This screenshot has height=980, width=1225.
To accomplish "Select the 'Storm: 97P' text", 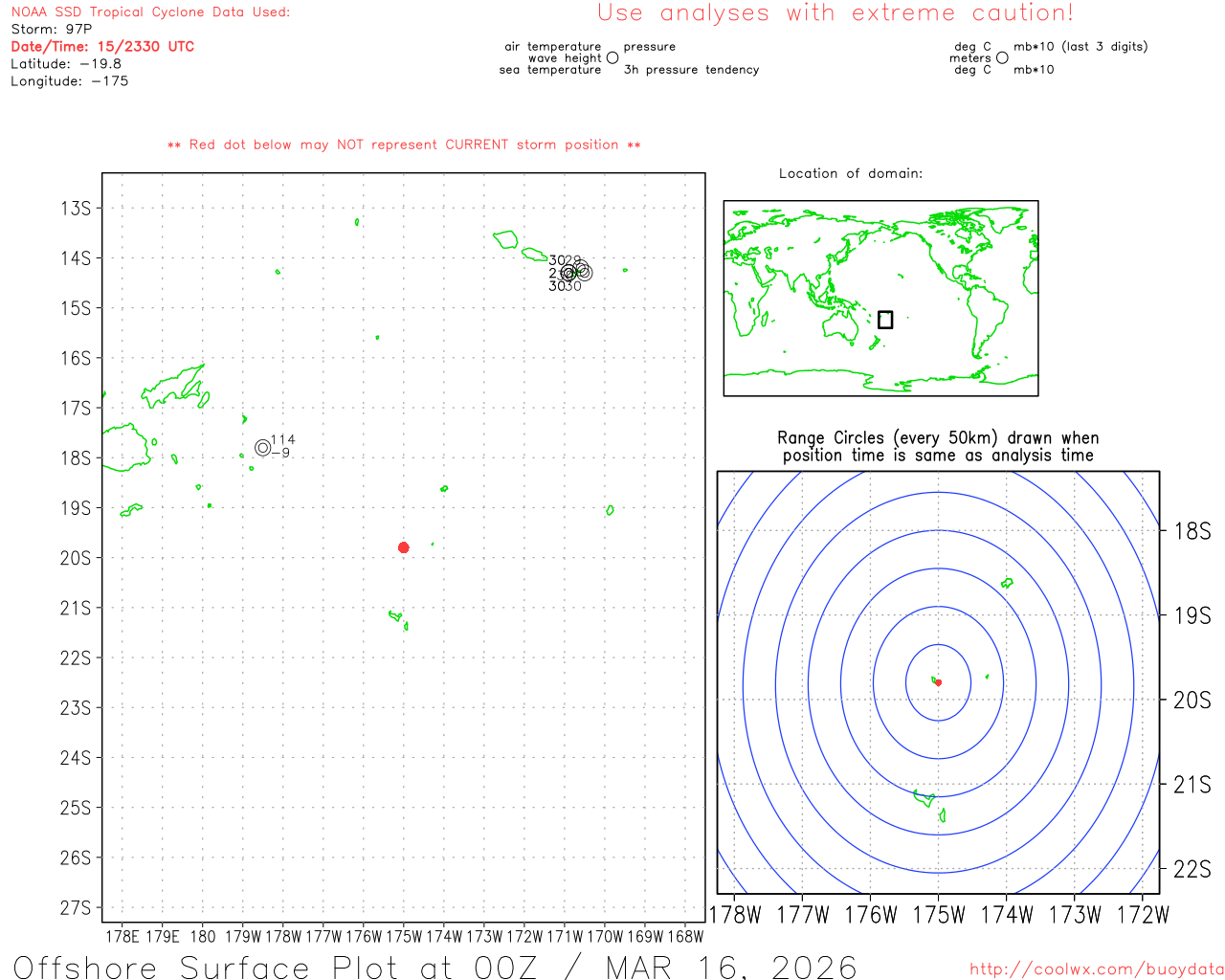I will 52,30.
